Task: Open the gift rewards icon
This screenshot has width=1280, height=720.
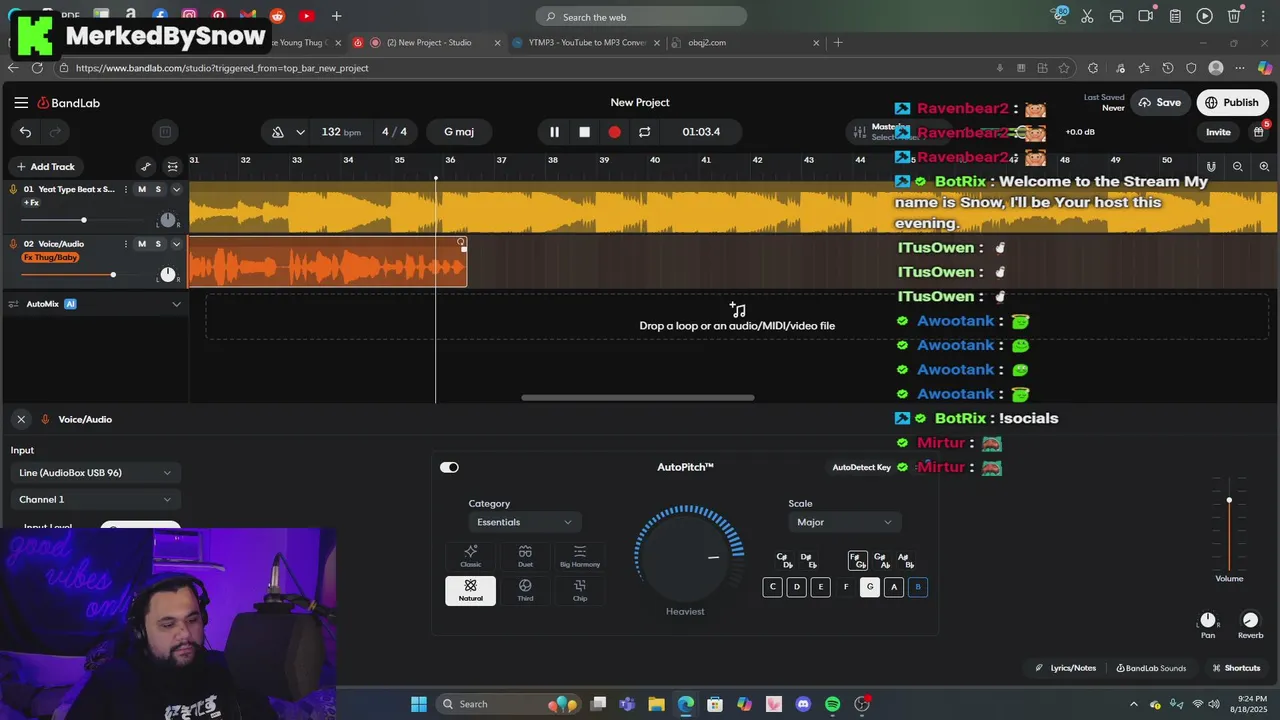Action: click(1259, 132)
